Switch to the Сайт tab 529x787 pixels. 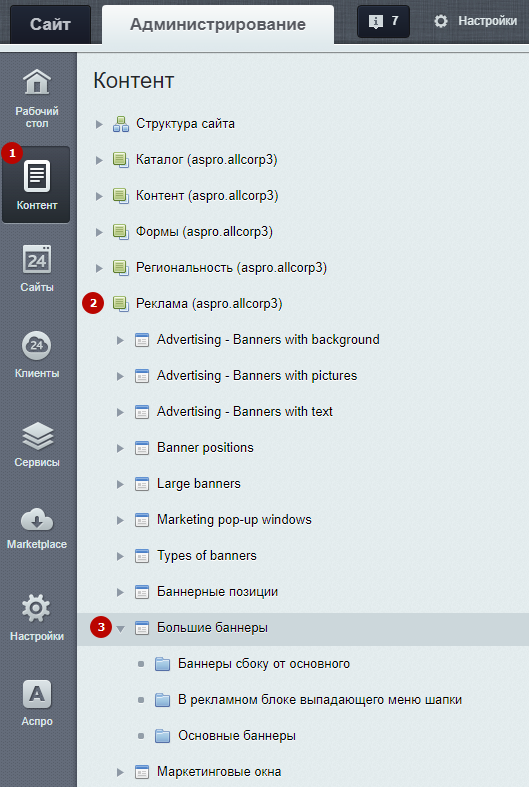point(50,24)
